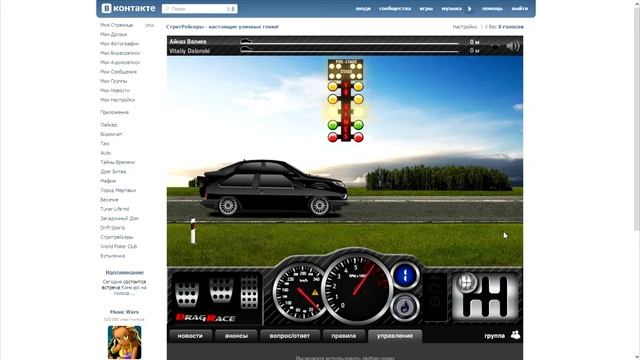Click Айназ Валиев race progress bar
Viewport: 640px width, 360px height.
coord(350,42)
